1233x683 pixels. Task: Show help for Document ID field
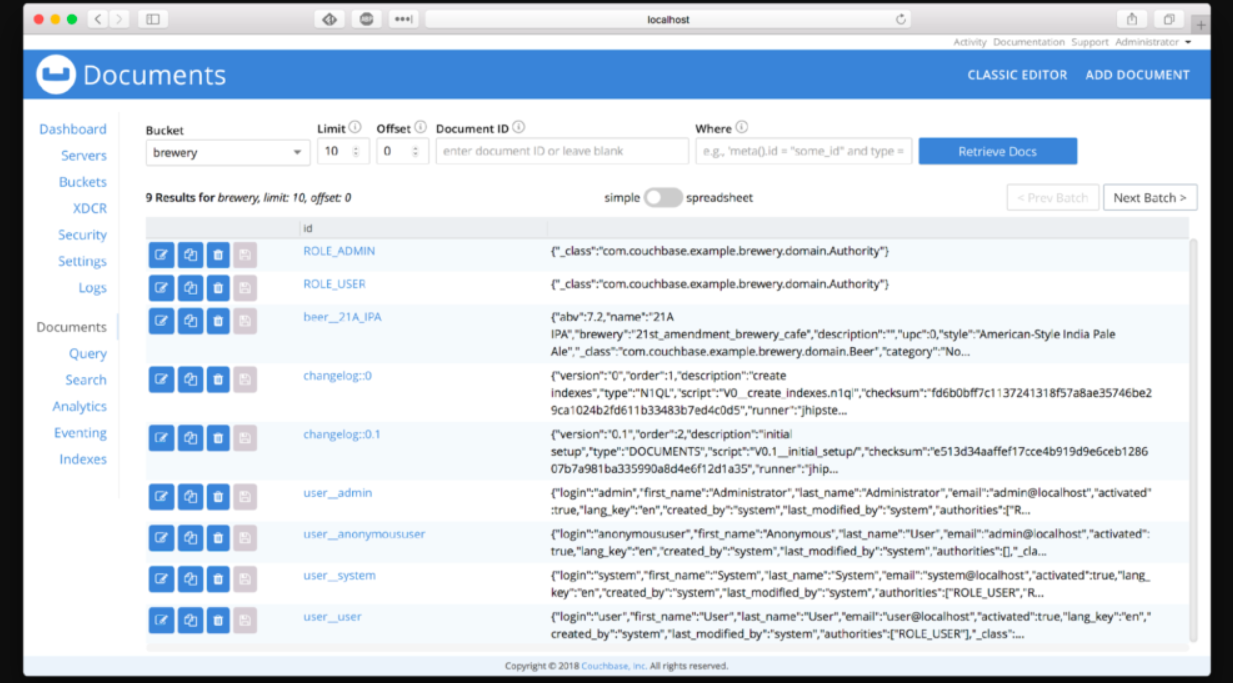(519, 128)
